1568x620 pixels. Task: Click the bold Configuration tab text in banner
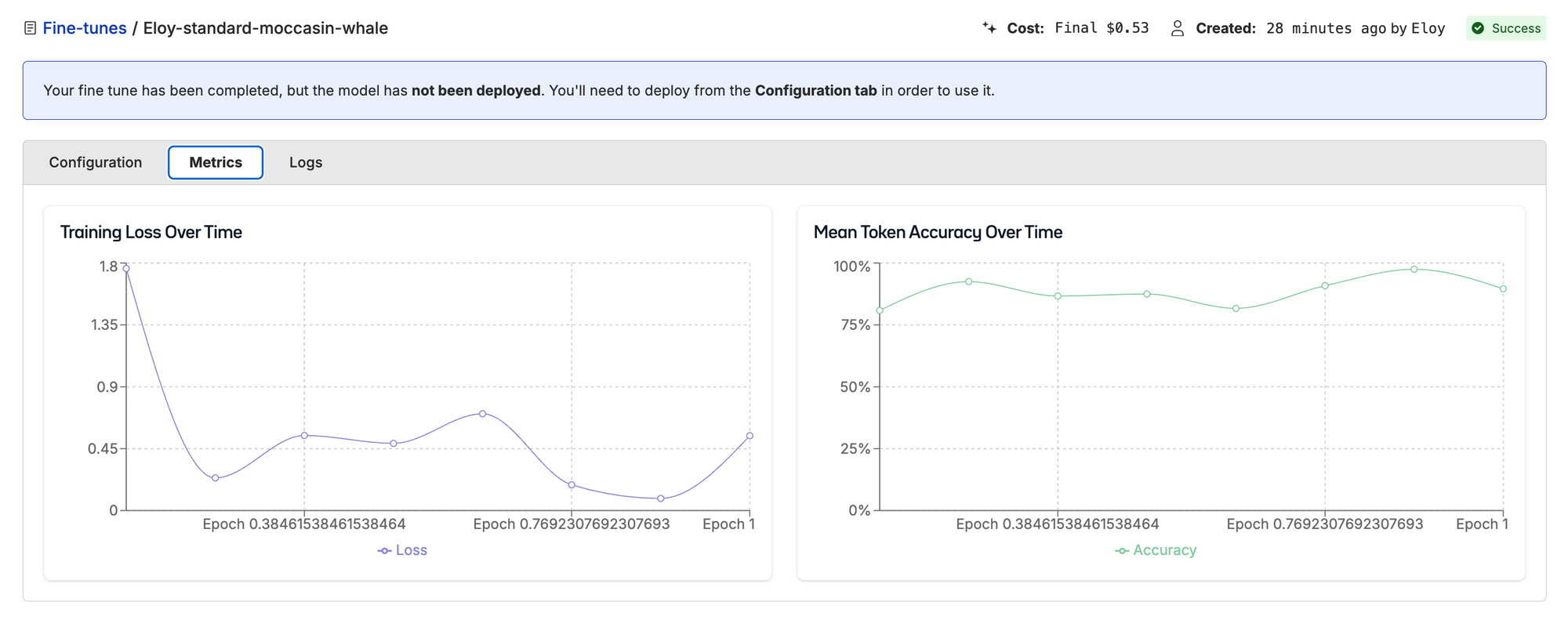815,91
